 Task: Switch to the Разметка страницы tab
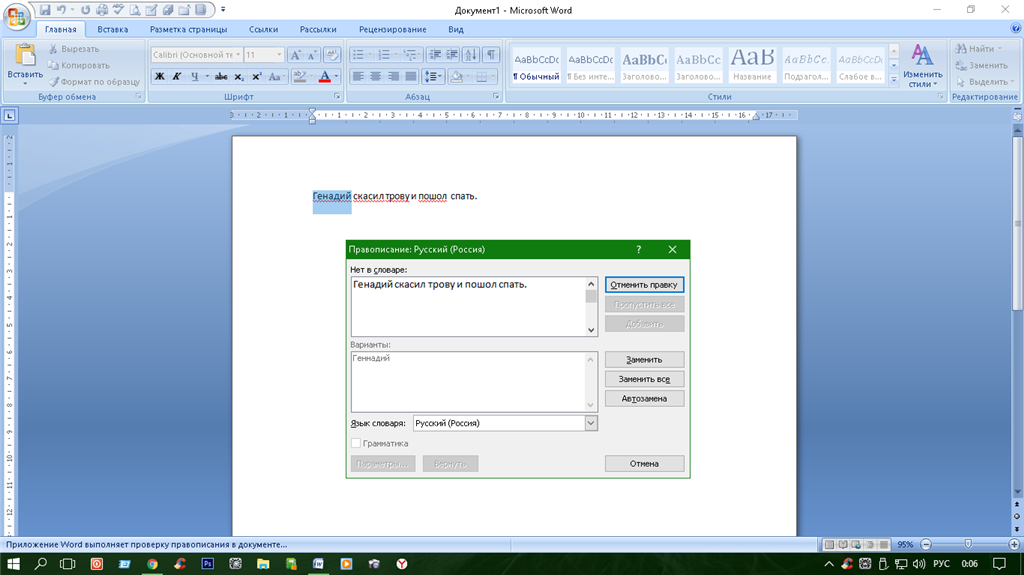[188, 29]
